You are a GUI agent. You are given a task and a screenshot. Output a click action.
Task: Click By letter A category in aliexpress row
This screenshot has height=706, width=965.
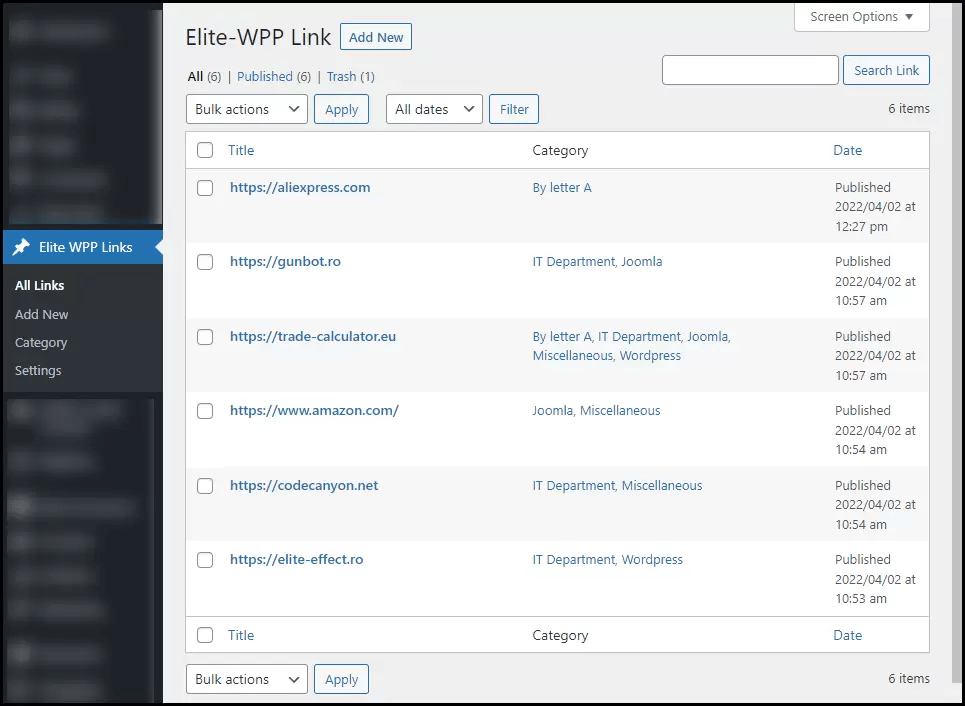tap(562, 188)
